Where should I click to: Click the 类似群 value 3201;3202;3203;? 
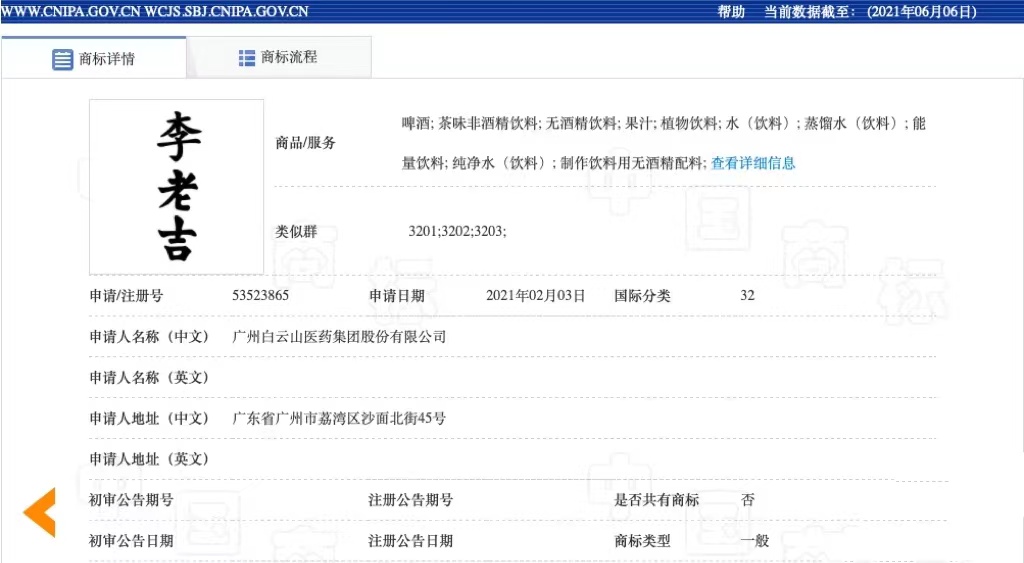coord(457,231)
